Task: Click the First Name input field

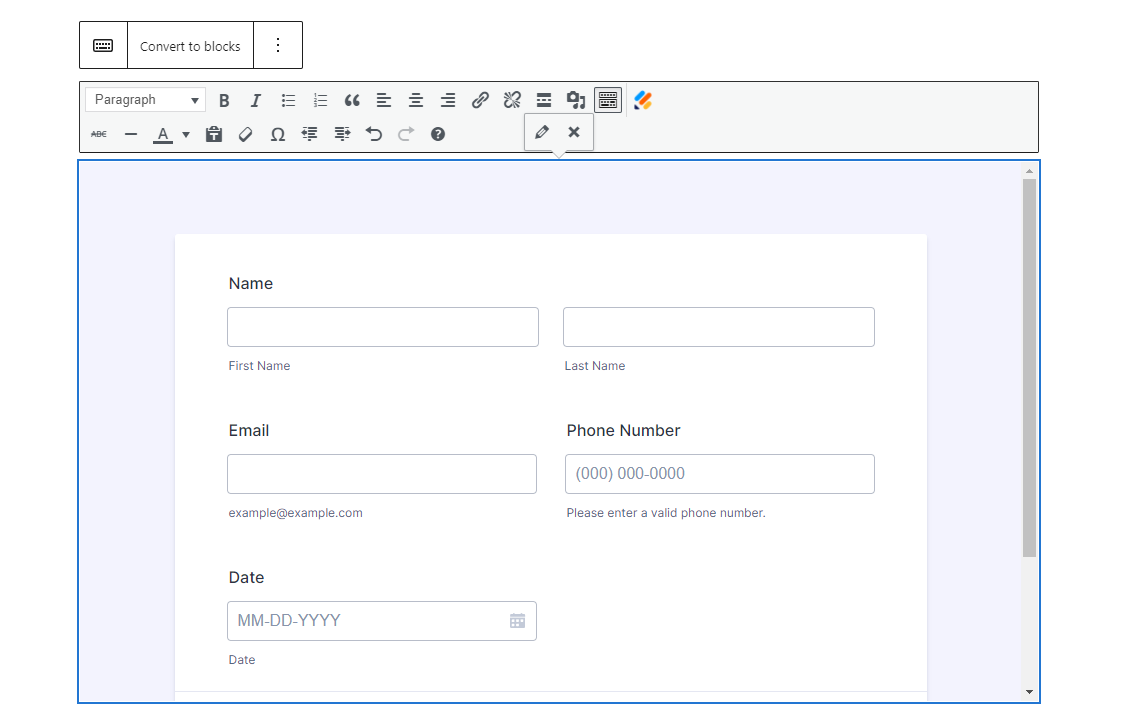Action: [x=383, y=327]
